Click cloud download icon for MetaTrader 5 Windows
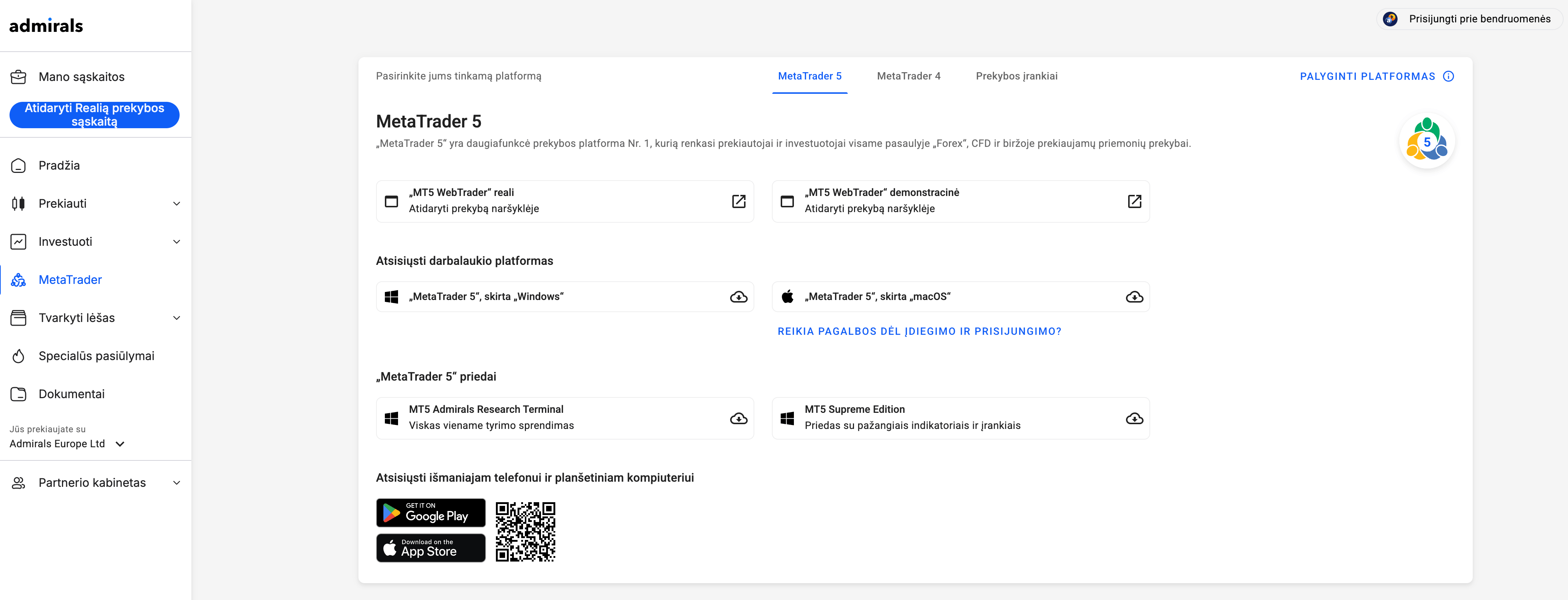This screenshot has width=1568, height=600. [x=738, y=297]
